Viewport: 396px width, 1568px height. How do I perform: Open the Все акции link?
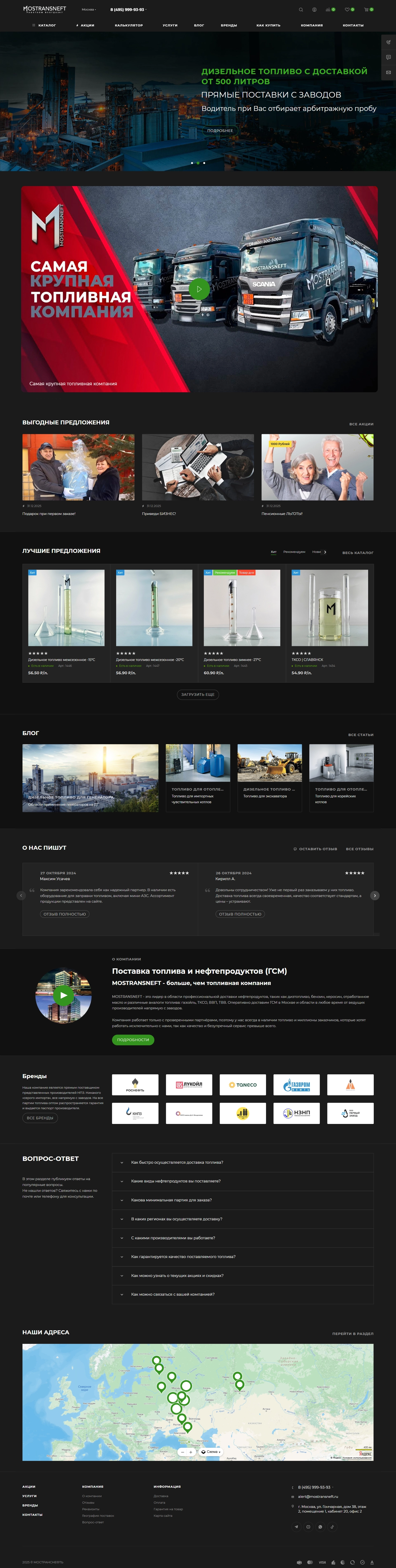[x=361, y=424]
